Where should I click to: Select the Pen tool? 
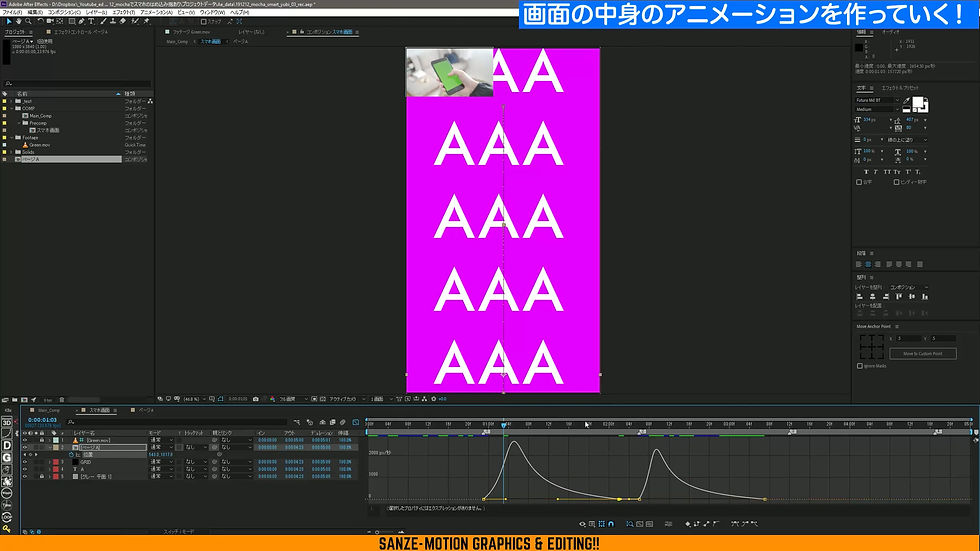[x=81, y=21]
